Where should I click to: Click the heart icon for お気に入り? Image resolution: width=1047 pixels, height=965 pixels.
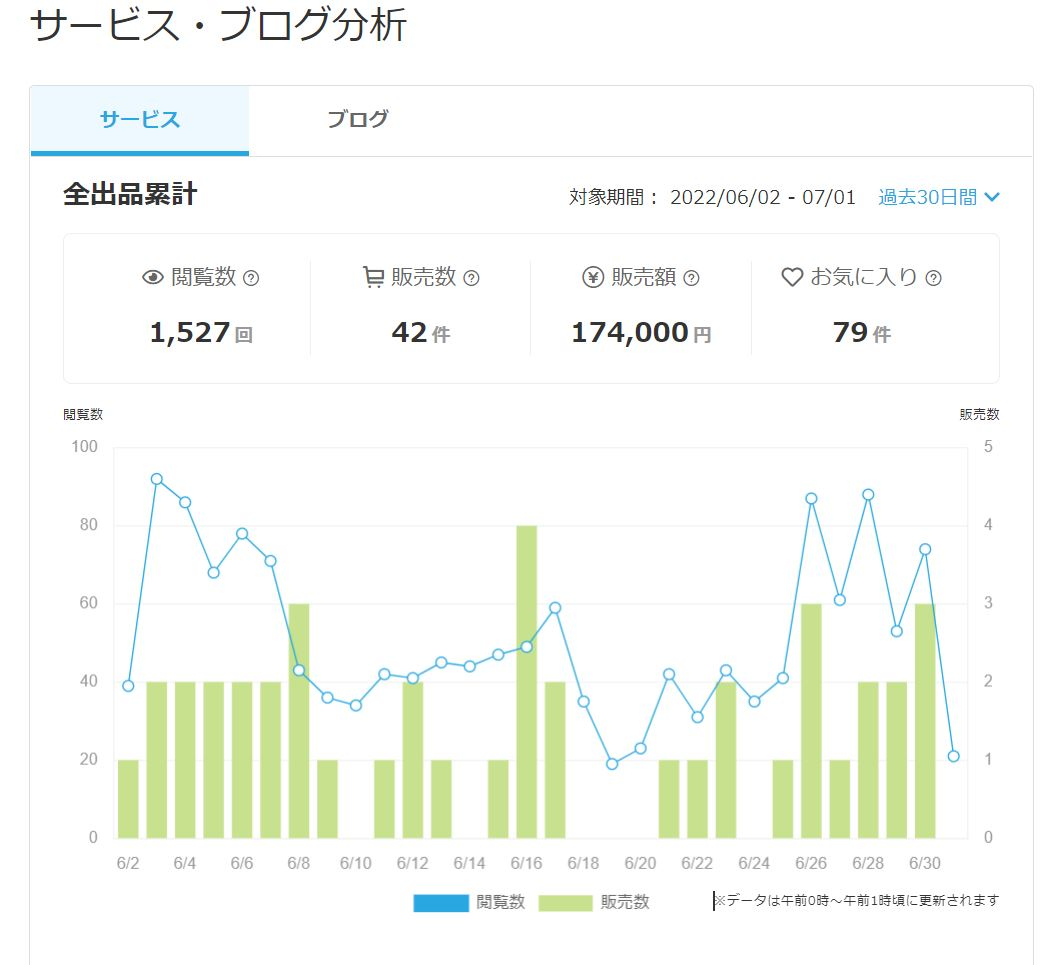click(x=792, y=277)
